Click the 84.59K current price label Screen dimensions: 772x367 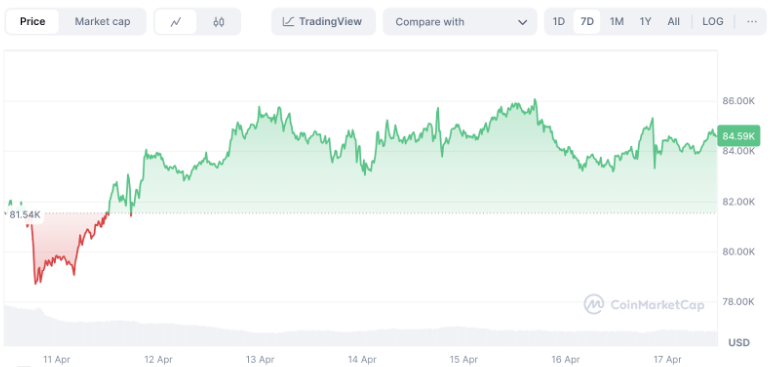click(x=739, y=135)
